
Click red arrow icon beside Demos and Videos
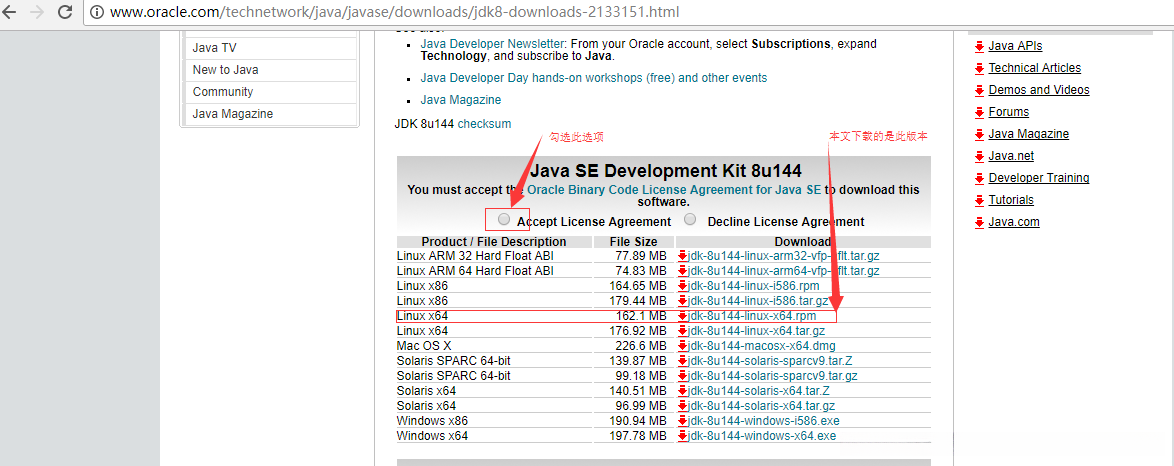coord(979,91)
